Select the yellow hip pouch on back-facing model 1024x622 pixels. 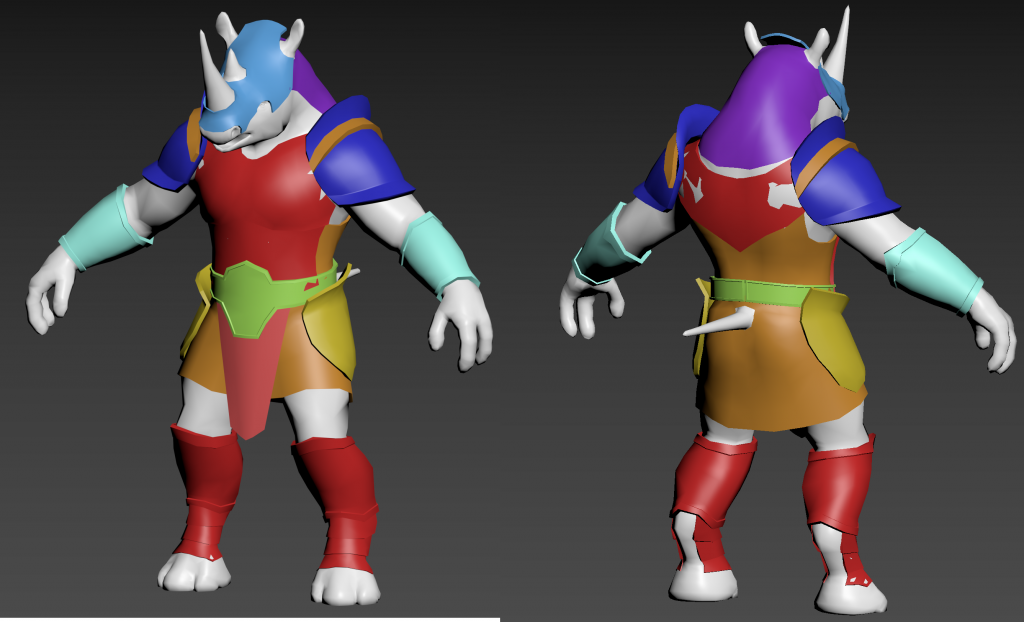(833, 340)
